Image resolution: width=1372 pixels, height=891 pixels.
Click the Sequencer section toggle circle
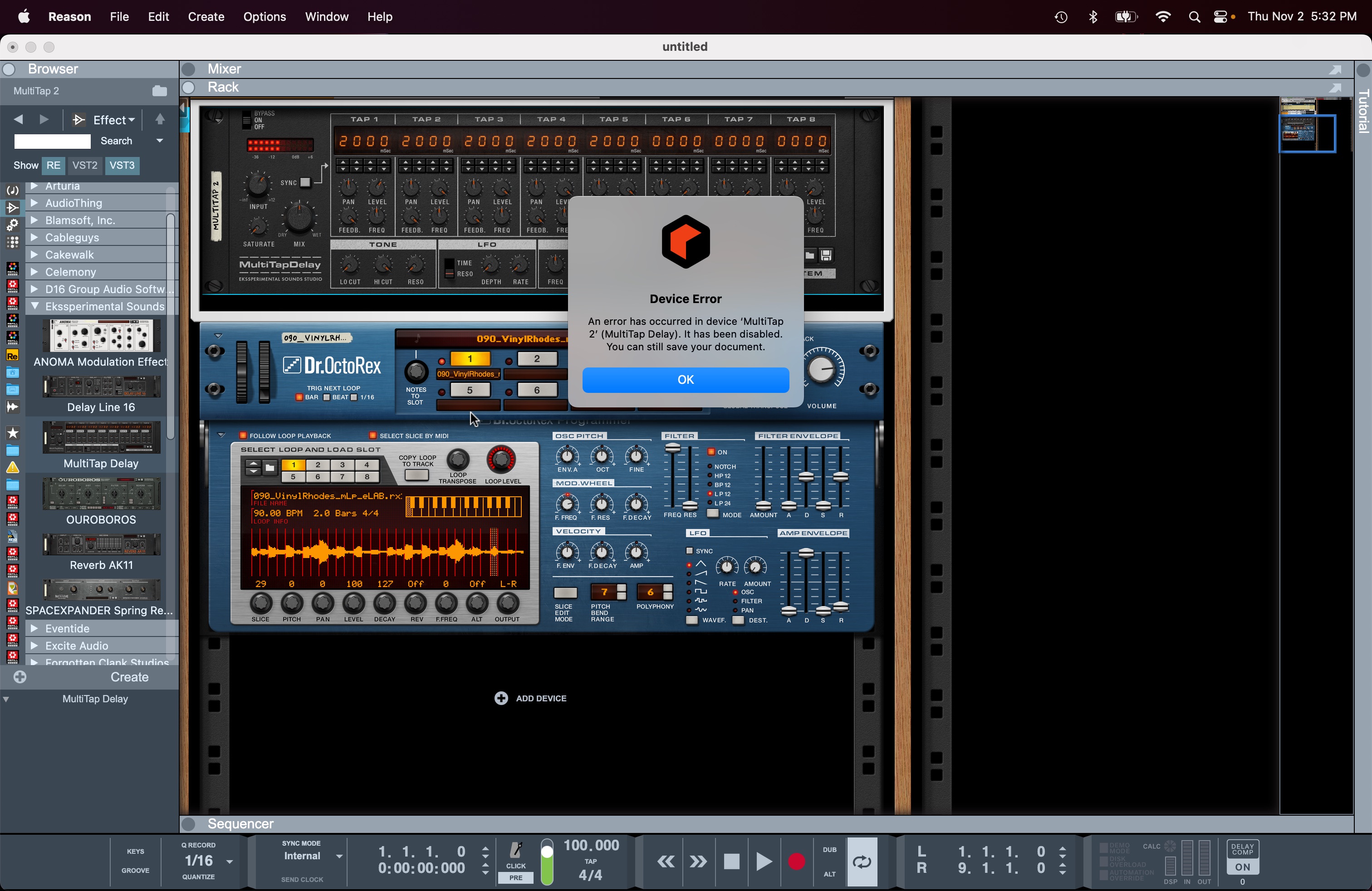188,824
